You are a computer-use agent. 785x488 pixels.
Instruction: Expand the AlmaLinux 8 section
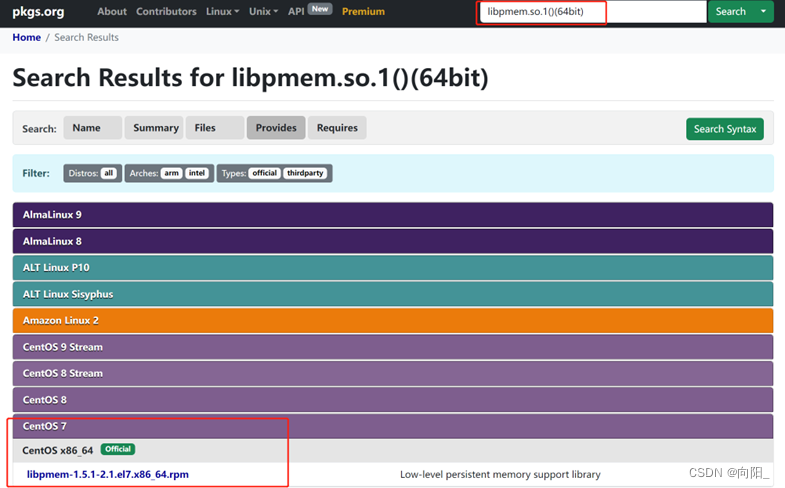coord(392,241)
